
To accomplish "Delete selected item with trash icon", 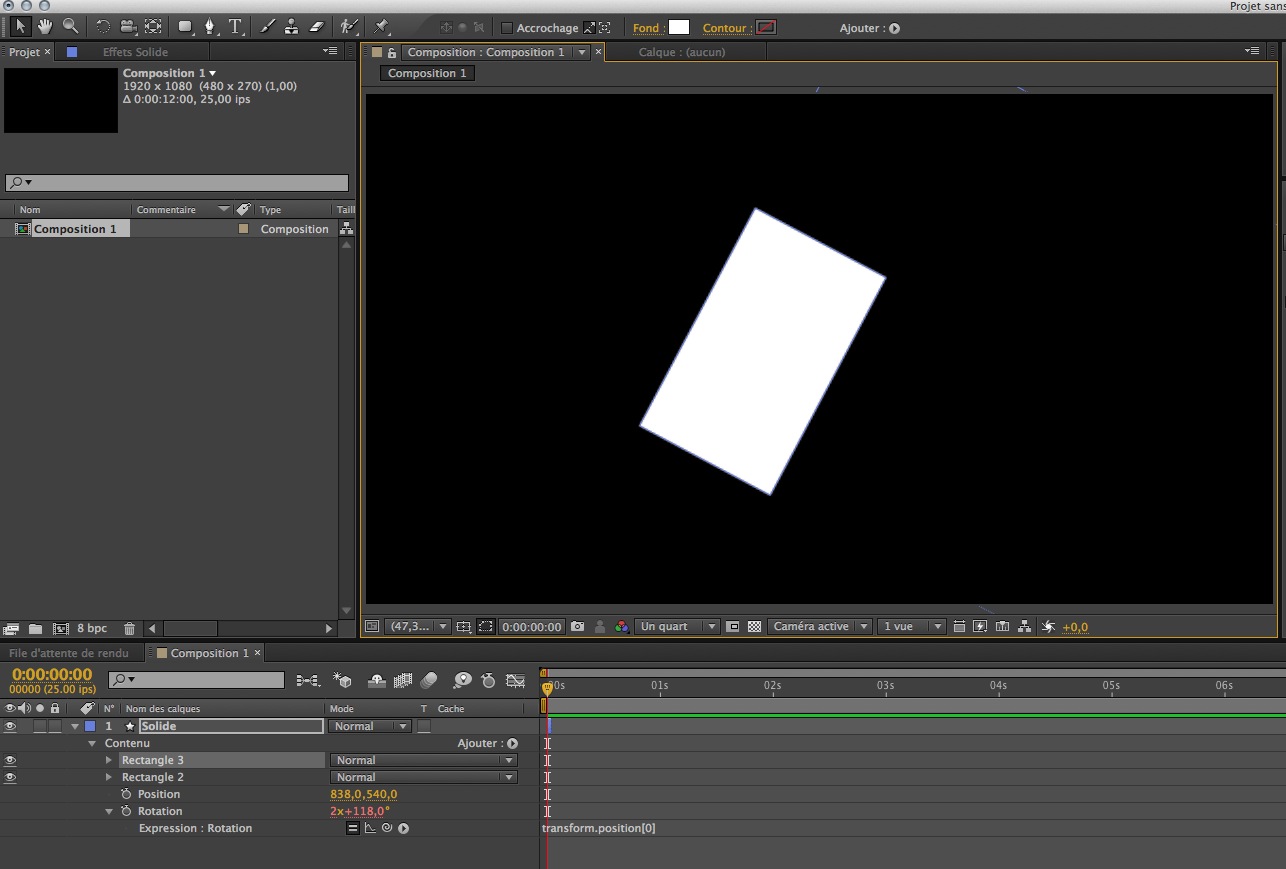I will 129,629.
